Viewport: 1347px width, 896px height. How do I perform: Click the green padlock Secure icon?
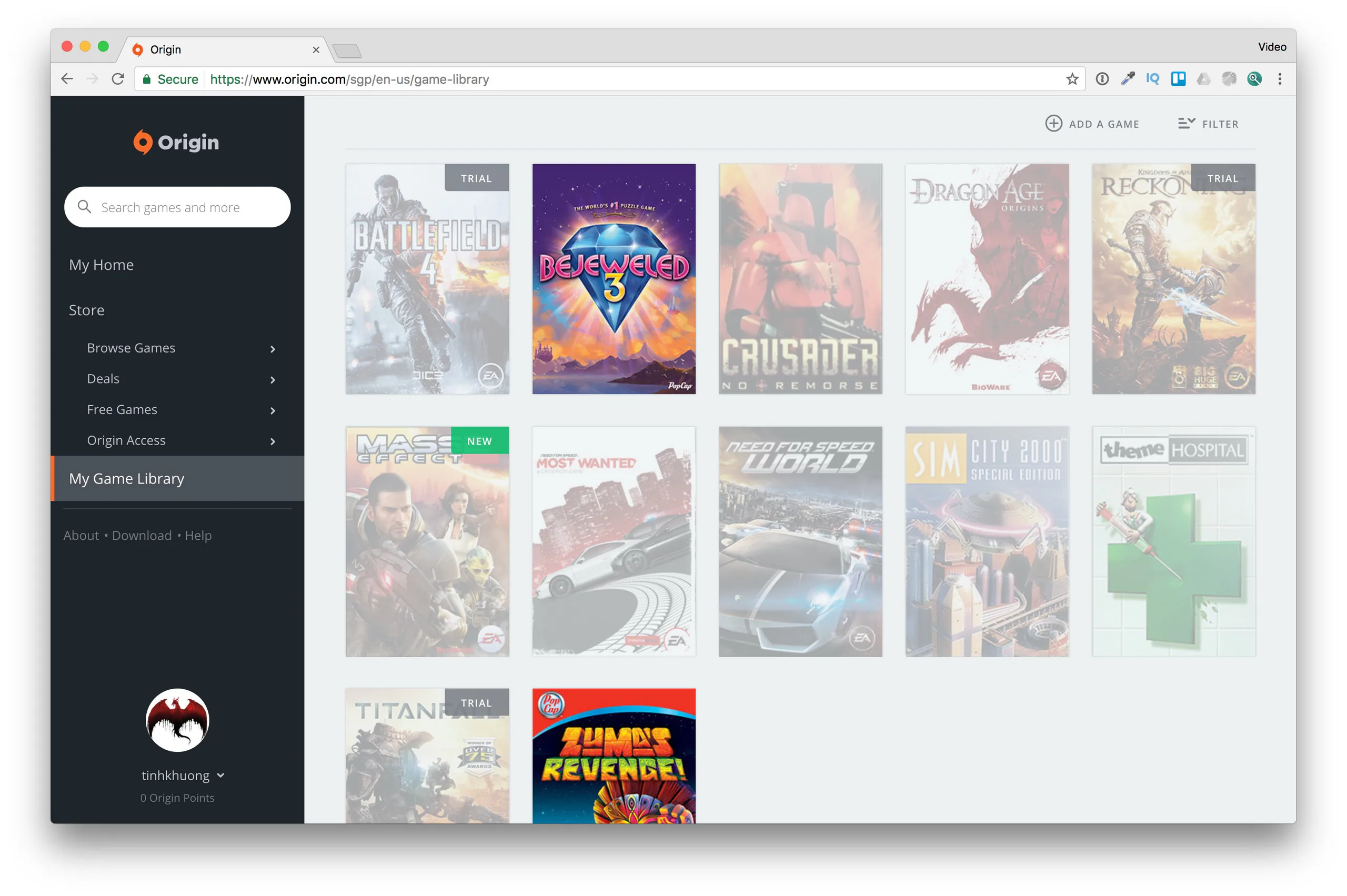click(x=146, y=79)
